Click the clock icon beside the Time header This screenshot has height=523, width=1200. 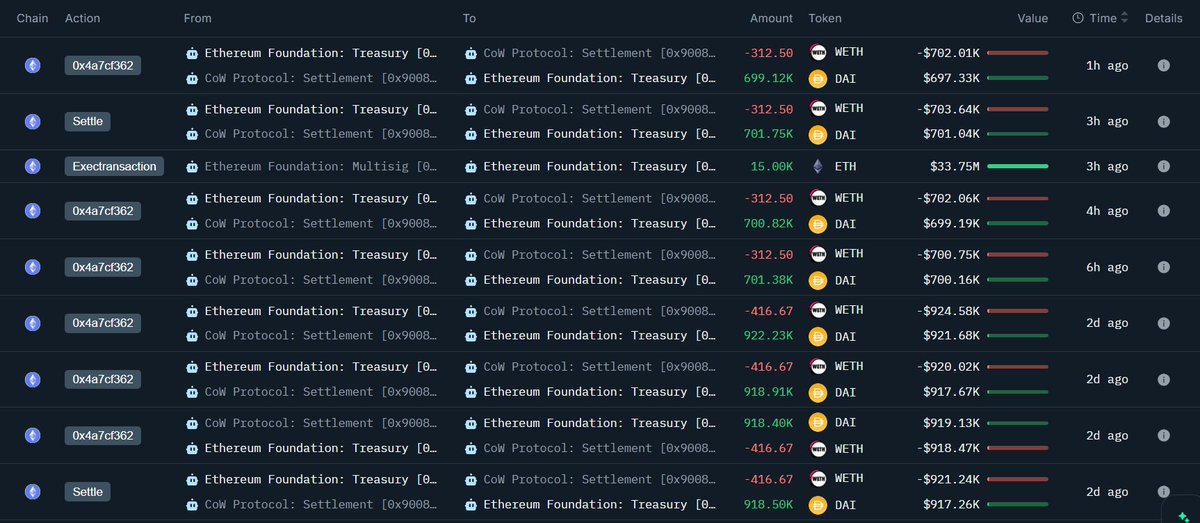pyautogui.click(x=1078, y=18)
